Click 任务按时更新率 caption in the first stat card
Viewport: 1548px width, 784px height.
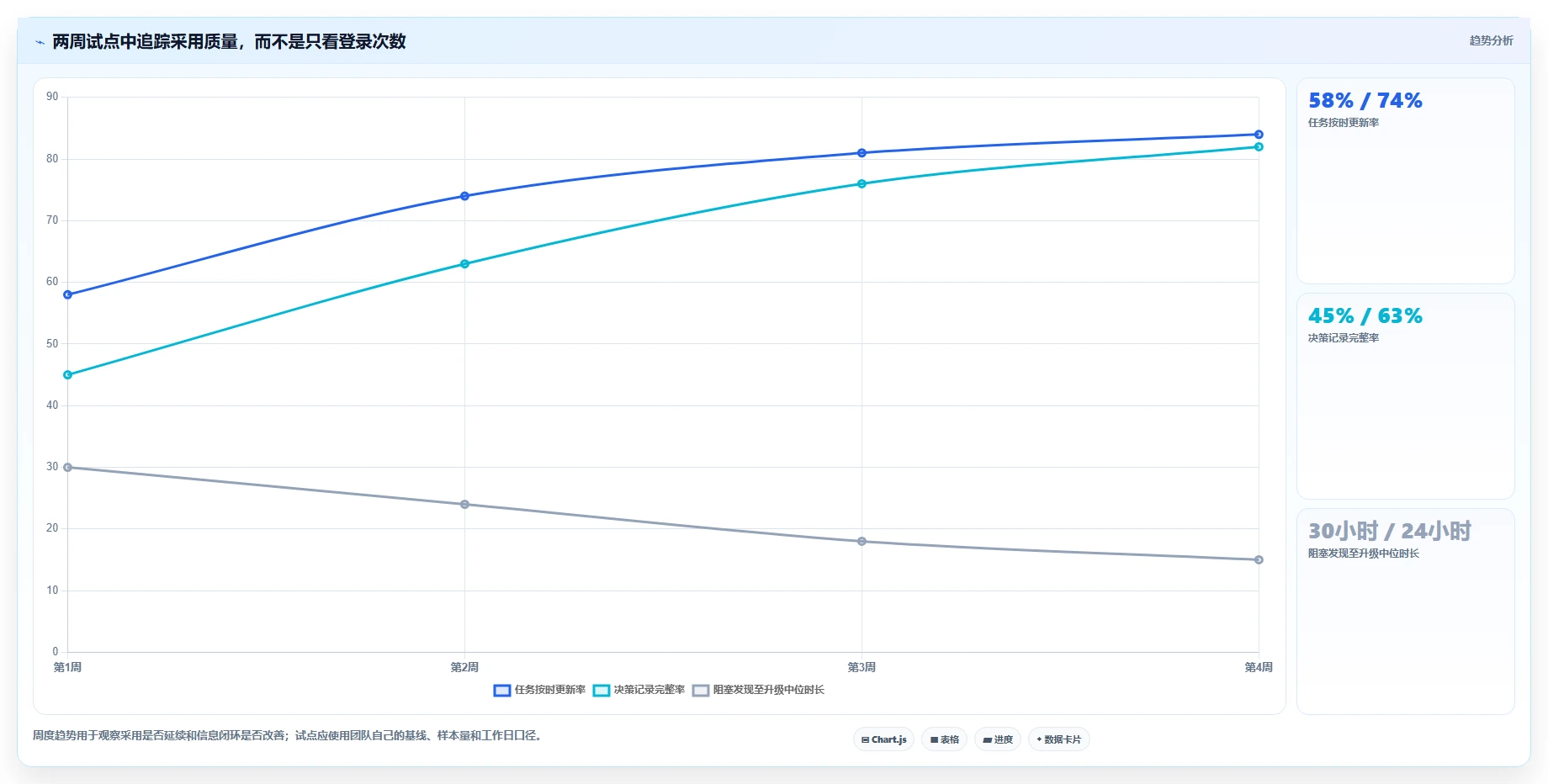(1344, 123)
